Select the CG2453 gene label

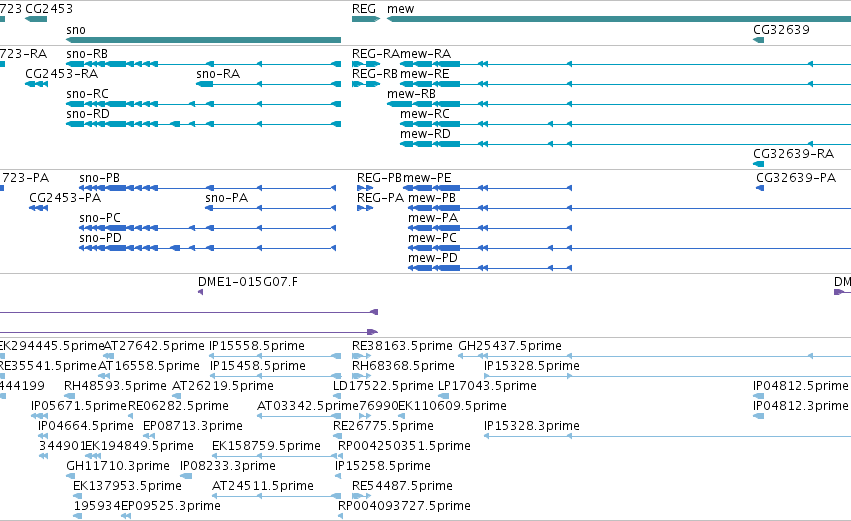click(x=49, y=9)
